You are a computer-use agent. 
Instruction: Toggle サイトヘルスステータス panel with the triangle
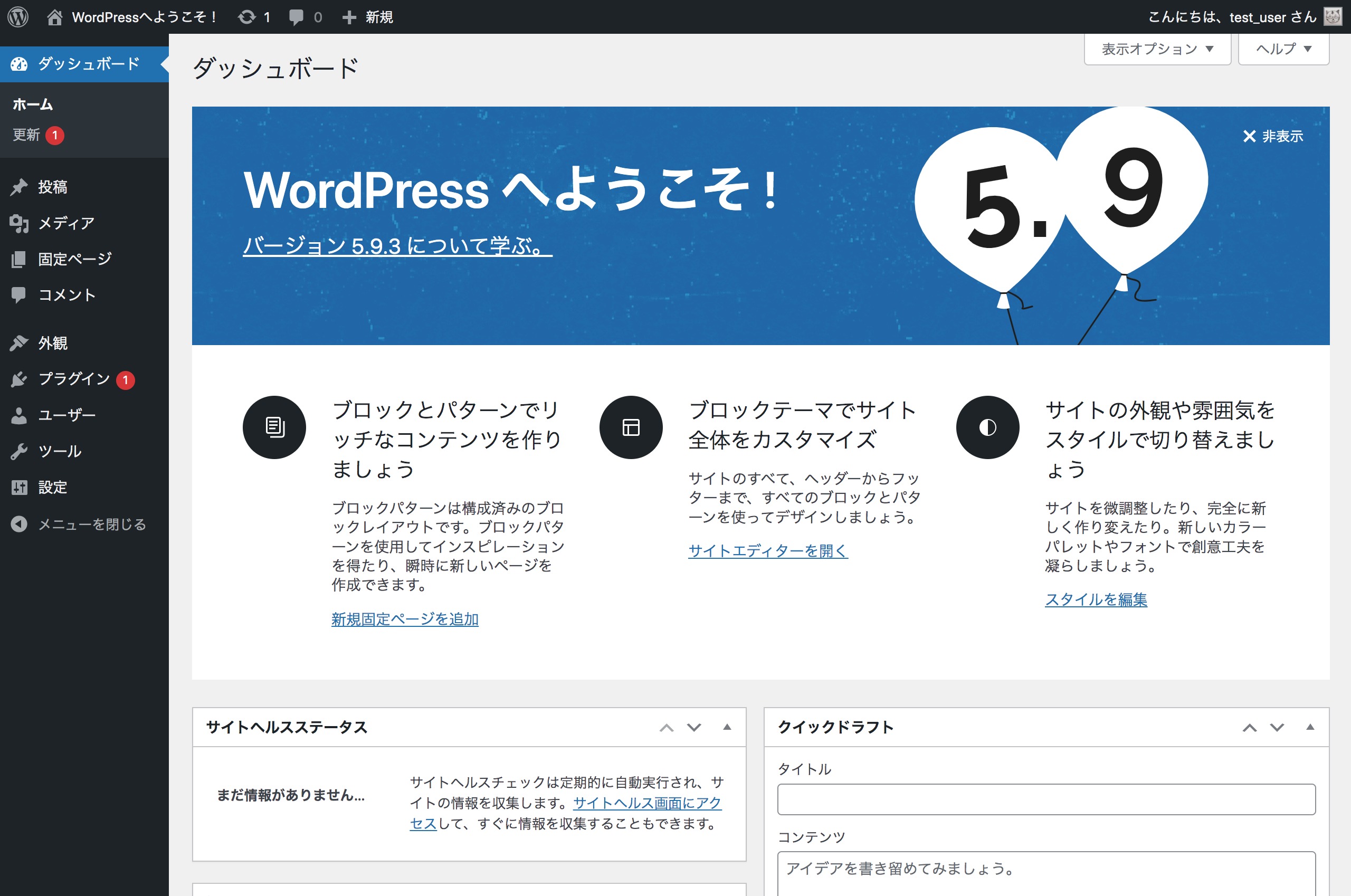pyautogui.click(x=727, y=727)
